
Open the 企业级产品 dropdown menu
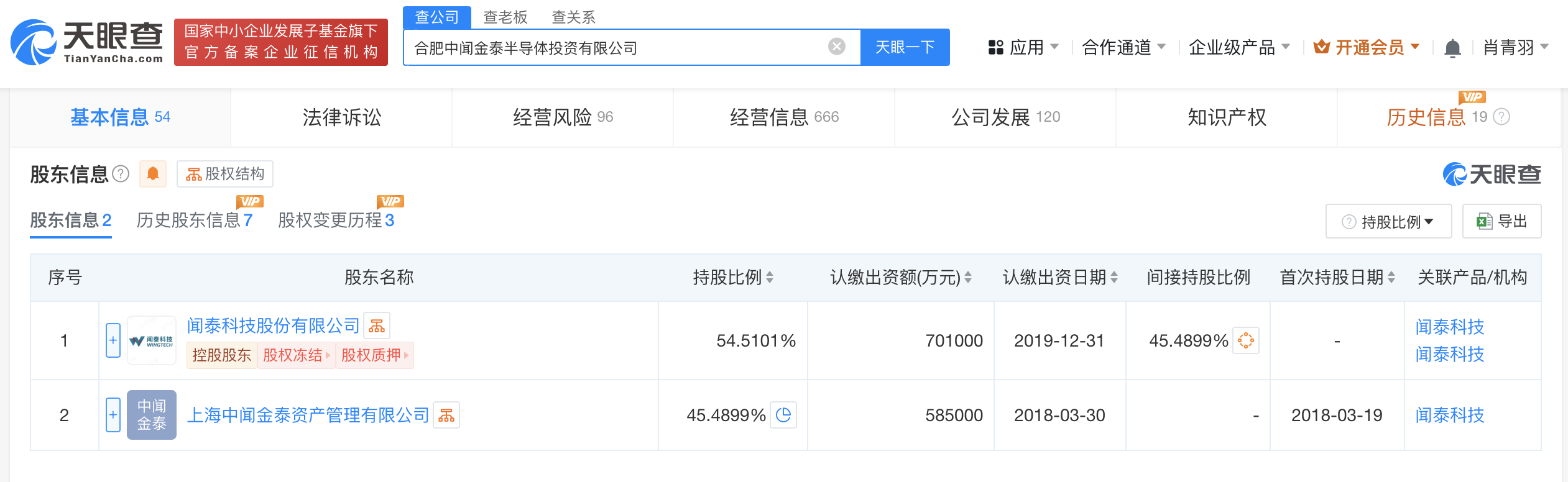point(1240,47)
